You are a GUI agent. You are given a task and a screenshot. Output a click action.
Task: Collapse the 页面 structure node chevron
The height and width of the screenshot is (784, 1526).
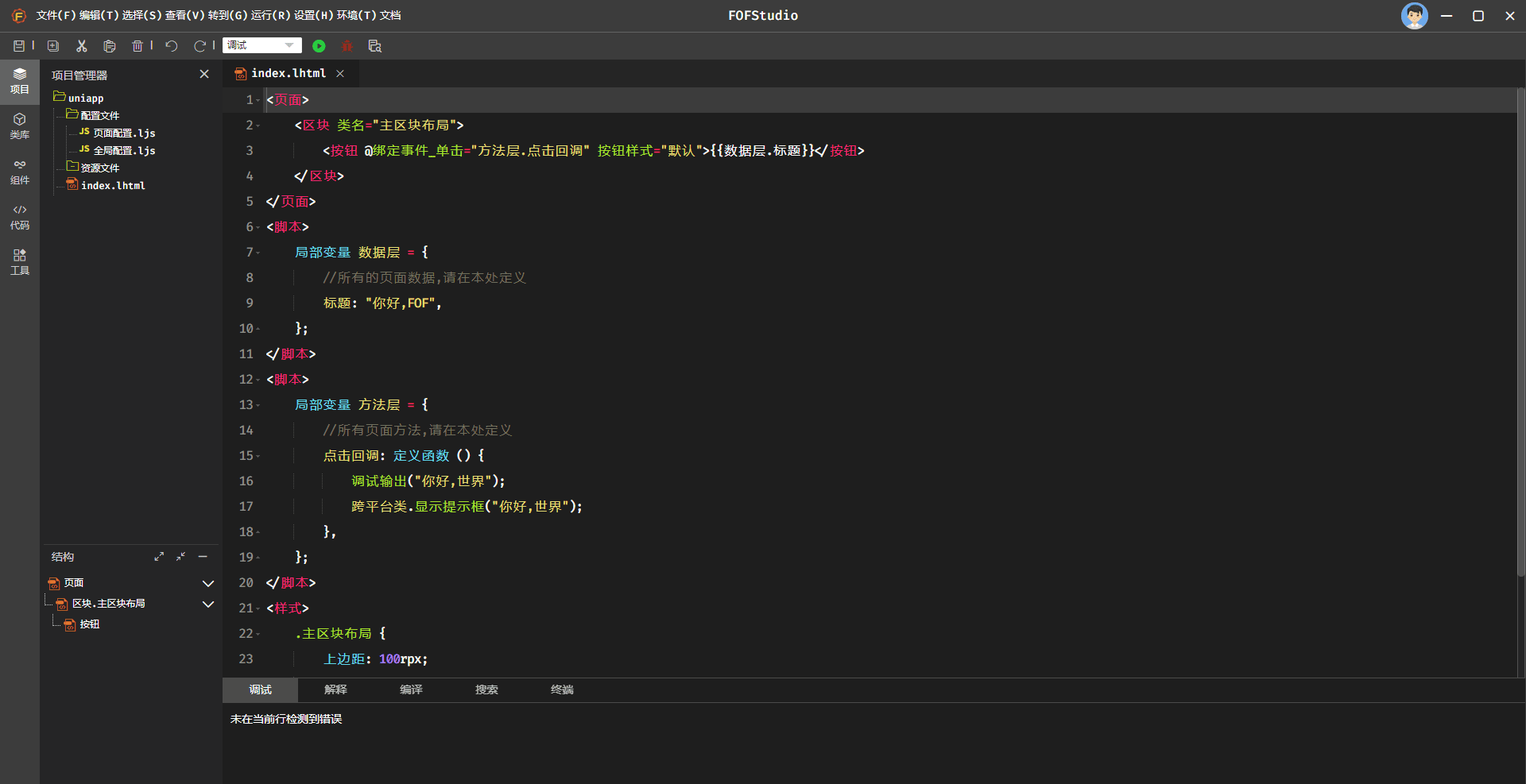(x=208, y=583)
